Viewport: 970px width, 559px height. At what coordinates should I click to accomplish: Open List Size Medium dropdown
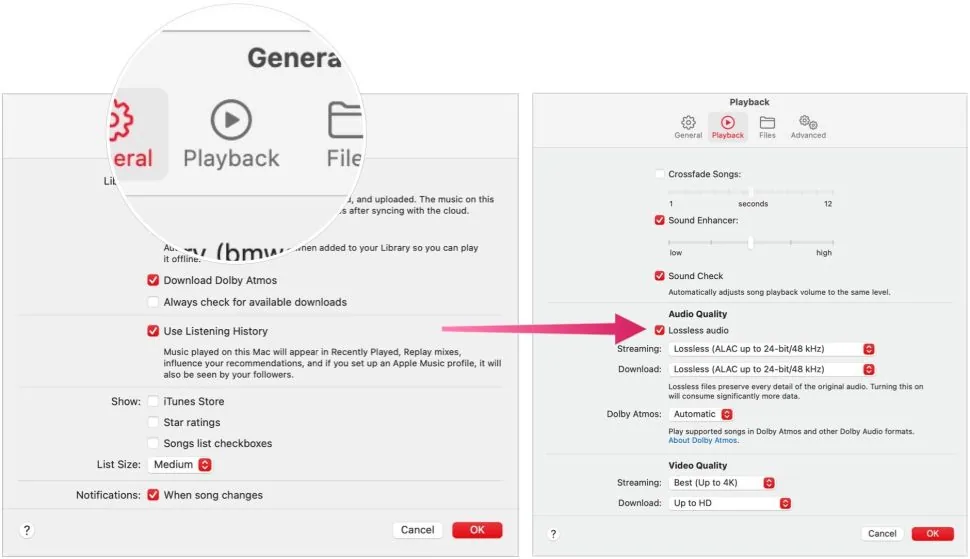(180, 464)
